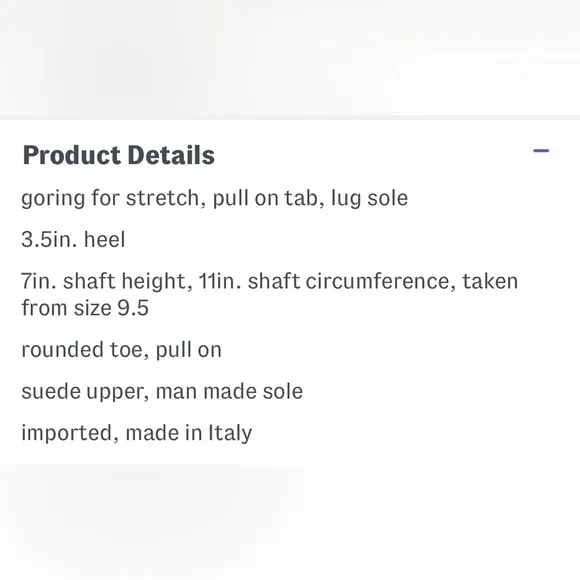The image size is (580, 580).
Task: Click the "7in. shaft height" text
Action: click(104, 281)
